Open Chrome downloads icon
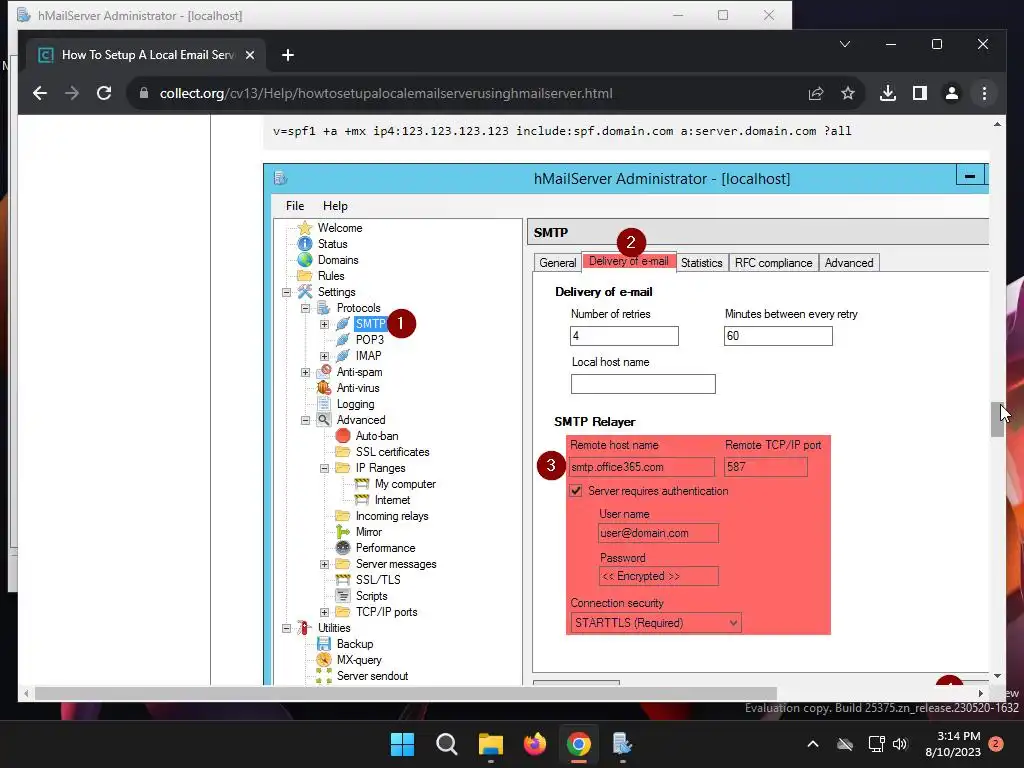 888,93
